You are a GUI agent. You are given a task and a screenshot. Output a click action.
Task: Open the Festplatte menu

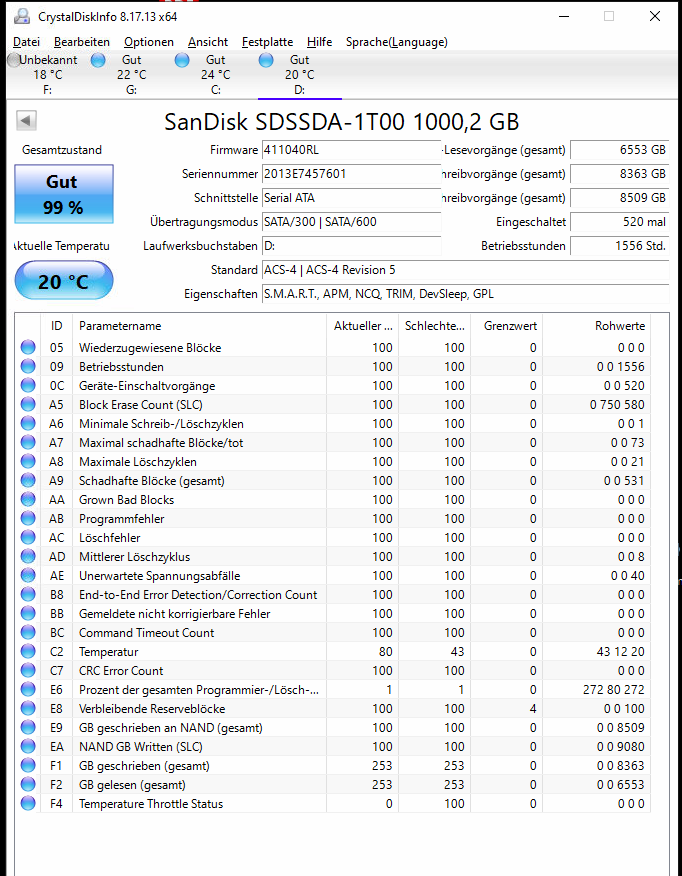pos(267,42)
